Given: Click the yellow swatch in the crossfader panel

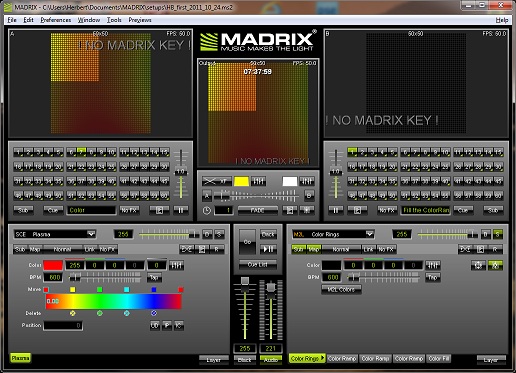Looking at the screenshot, I should (241, 181).
